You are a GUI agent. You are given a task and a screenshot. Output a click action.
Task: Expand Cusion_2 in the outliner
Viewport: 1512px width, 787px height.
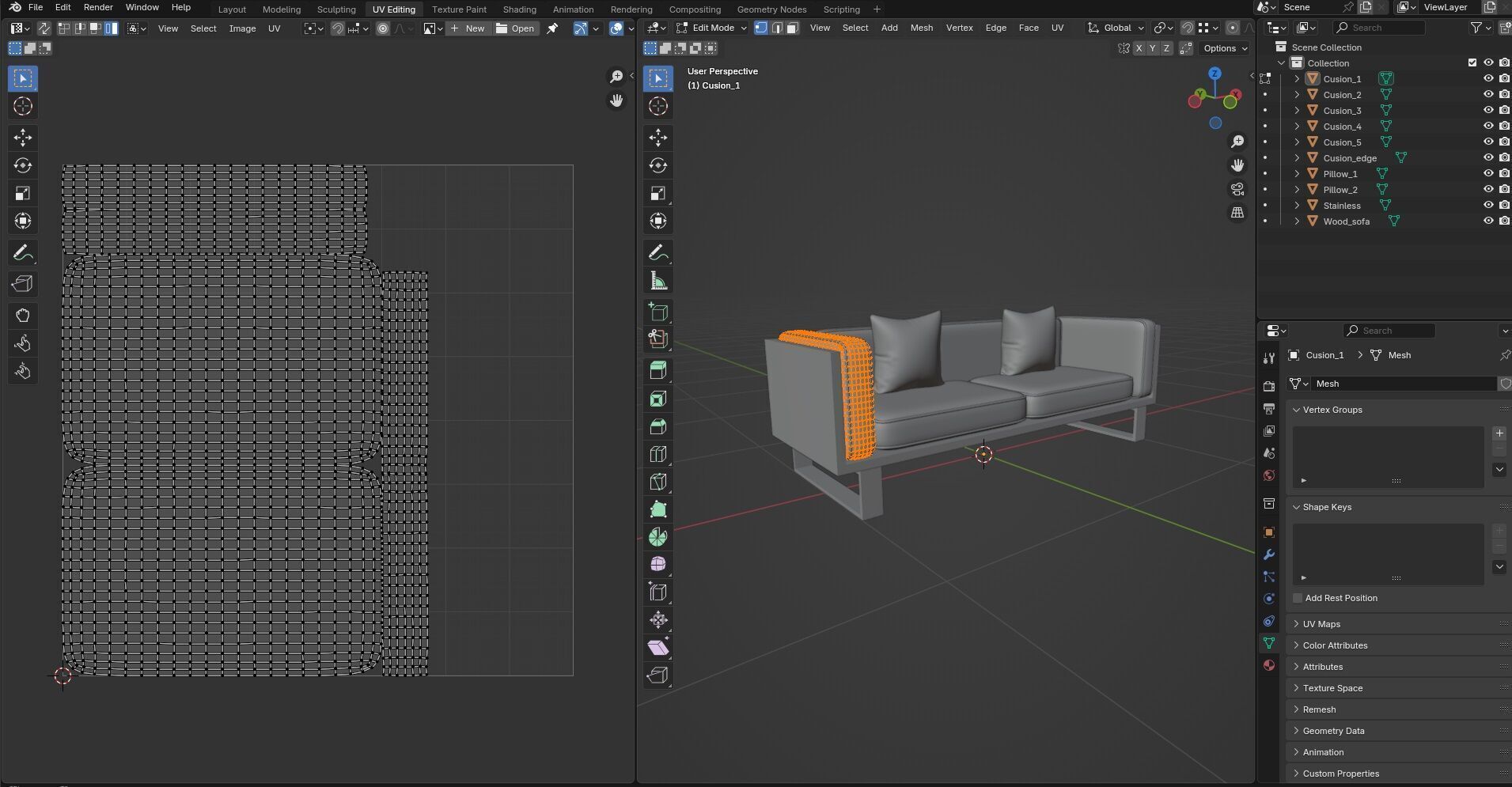click(x=1296, y=94)
